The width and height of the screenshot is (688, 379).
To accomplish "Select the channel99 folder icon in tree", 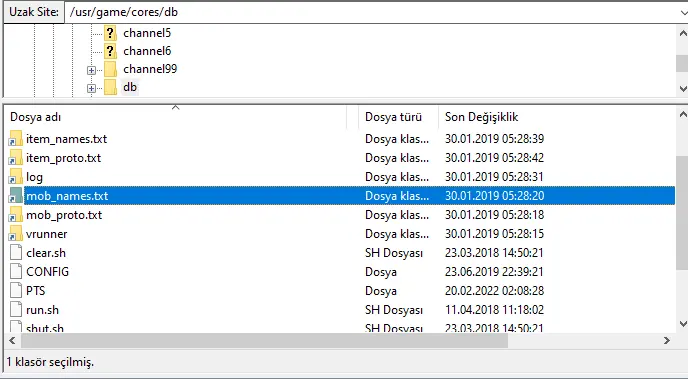I will pyautogui.click(x=110, y=69).
